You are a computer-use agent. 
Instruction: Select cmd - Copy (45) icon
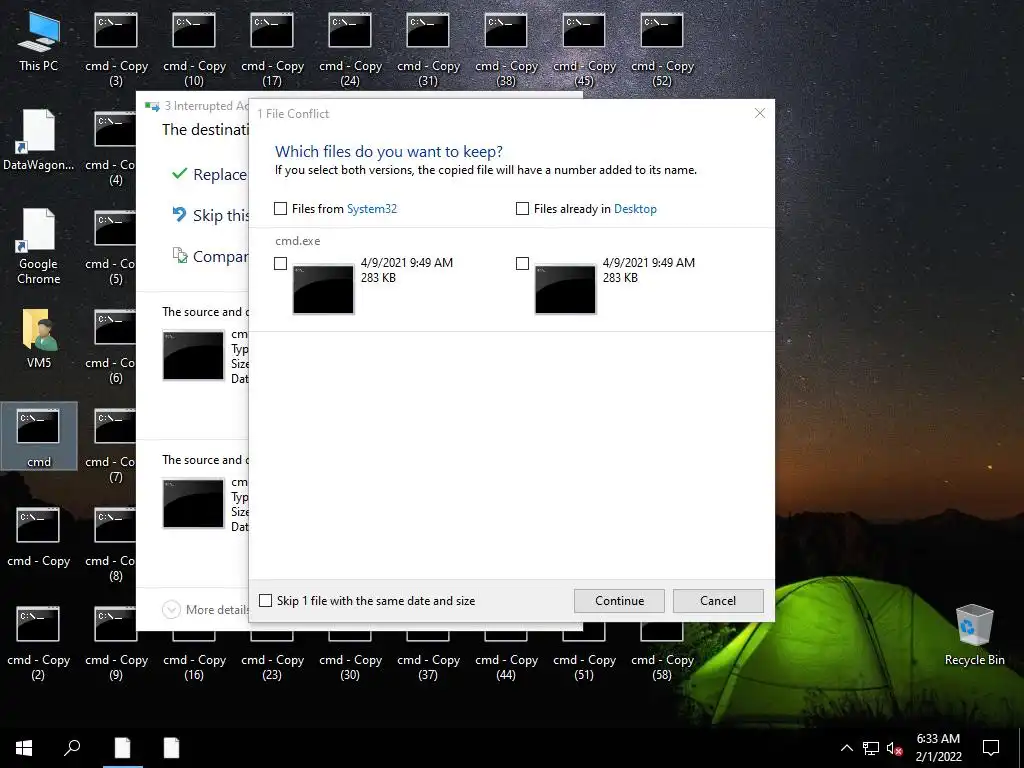click(x=584, y=50)
